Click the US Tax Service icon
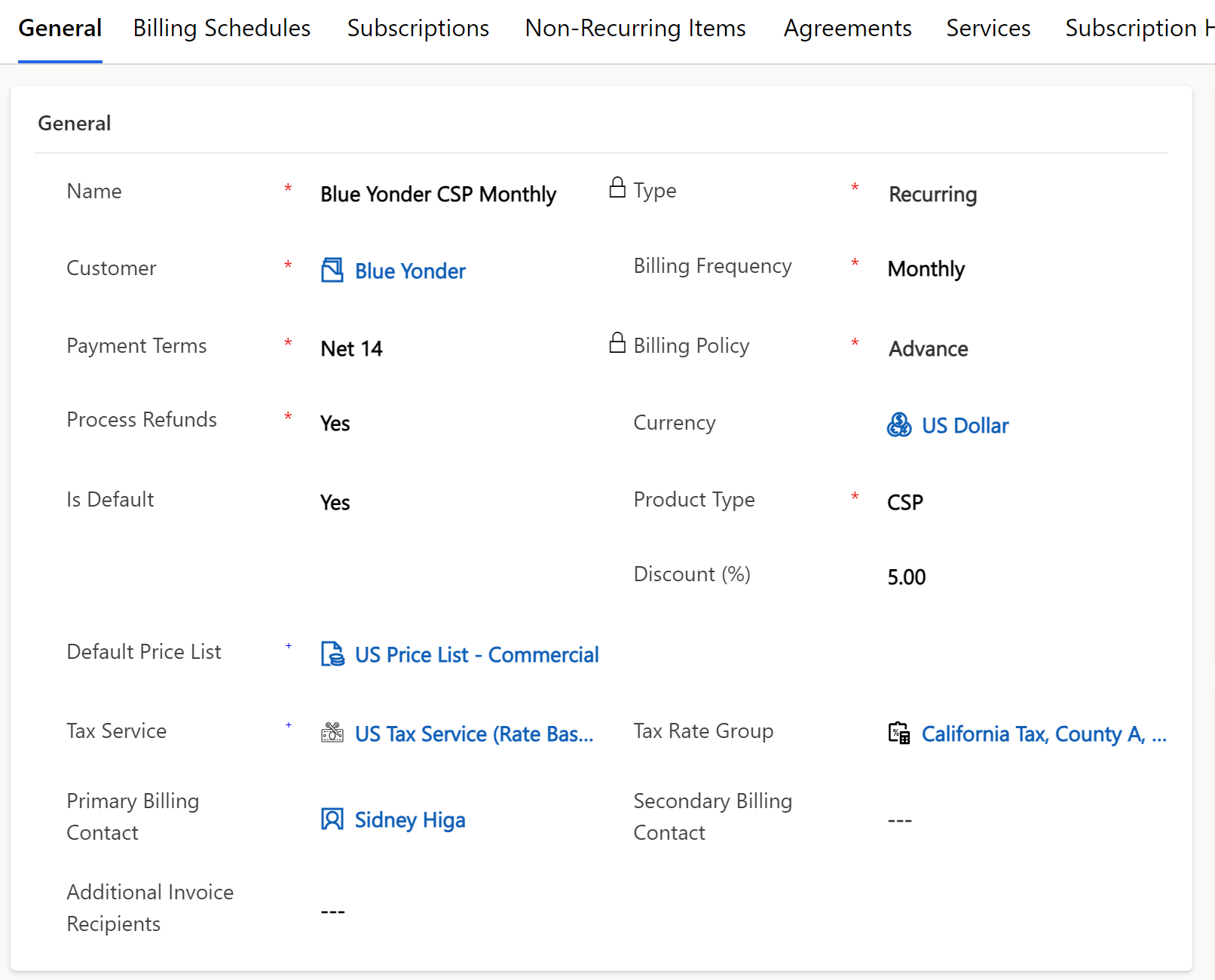The image size is (1215, 980). [332, 733]
